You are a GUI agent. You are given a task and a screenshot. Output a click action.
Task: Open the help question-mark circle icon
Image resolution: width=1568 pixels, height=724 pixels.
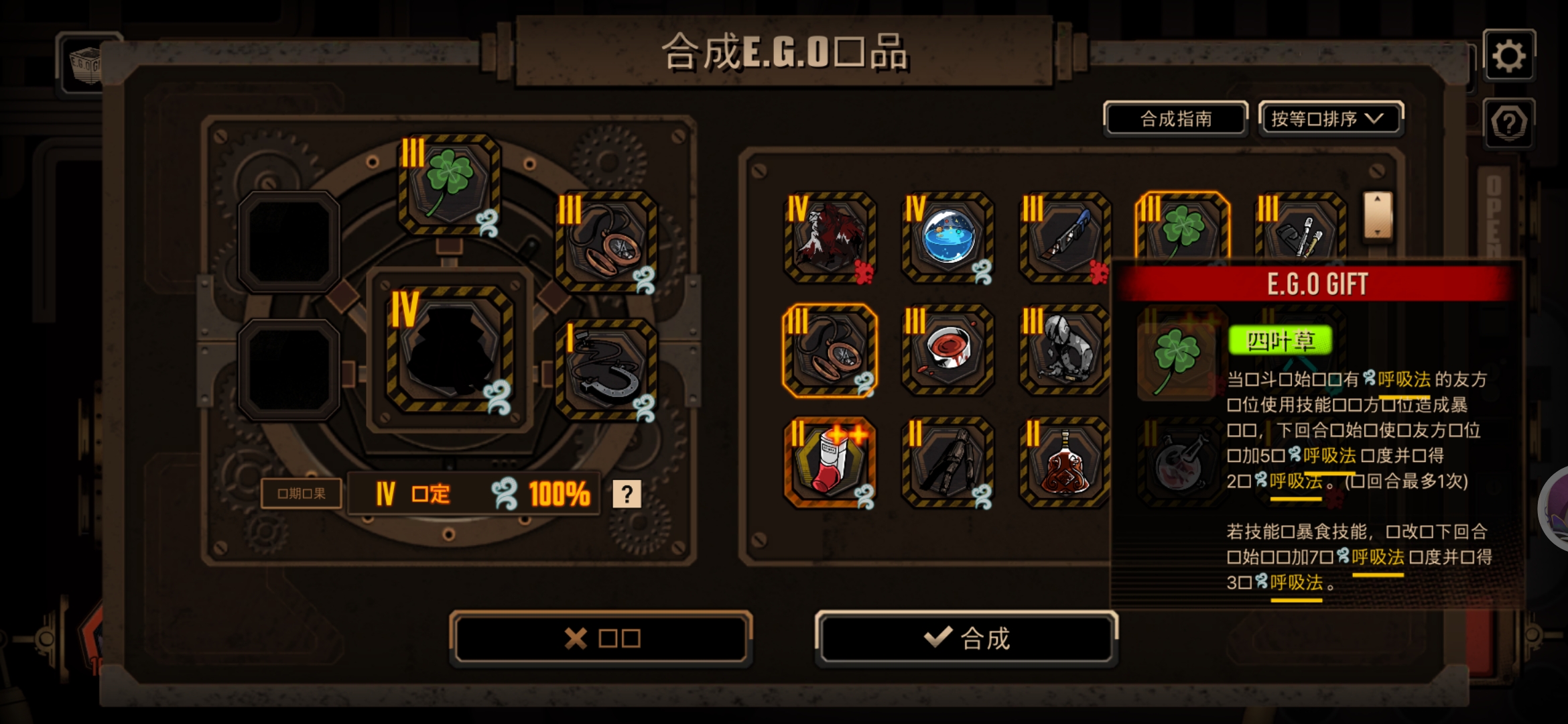tap(1508, 124)
